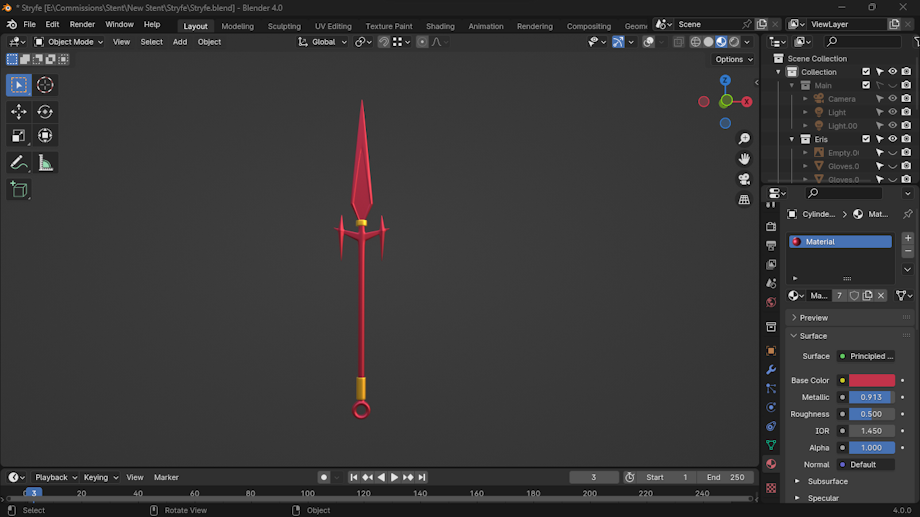The height and width of the screenshot is (517, 920).
Task: Pick the Measure tool
Action: point(45,163)
